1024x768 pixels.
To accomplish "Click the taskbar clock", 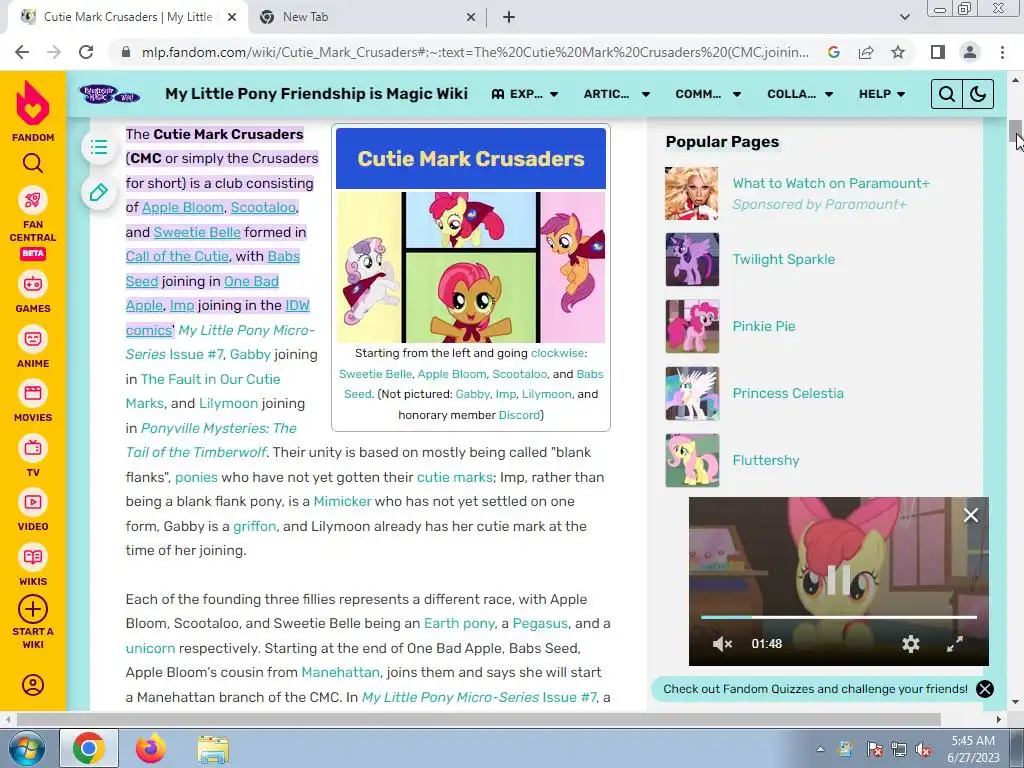I will tap(973, 749).
